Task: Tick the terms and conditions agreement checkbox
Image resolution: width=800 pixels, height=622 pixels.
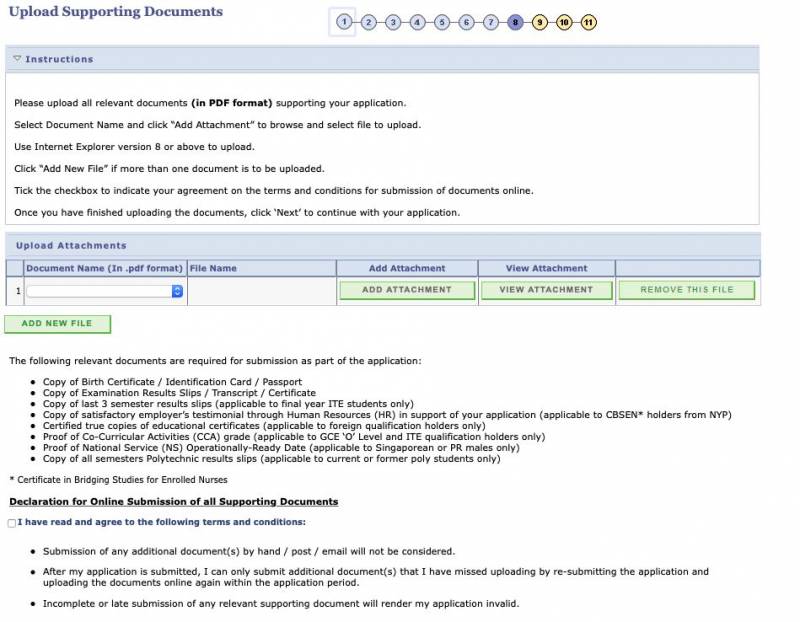Action: coord(12,523)
